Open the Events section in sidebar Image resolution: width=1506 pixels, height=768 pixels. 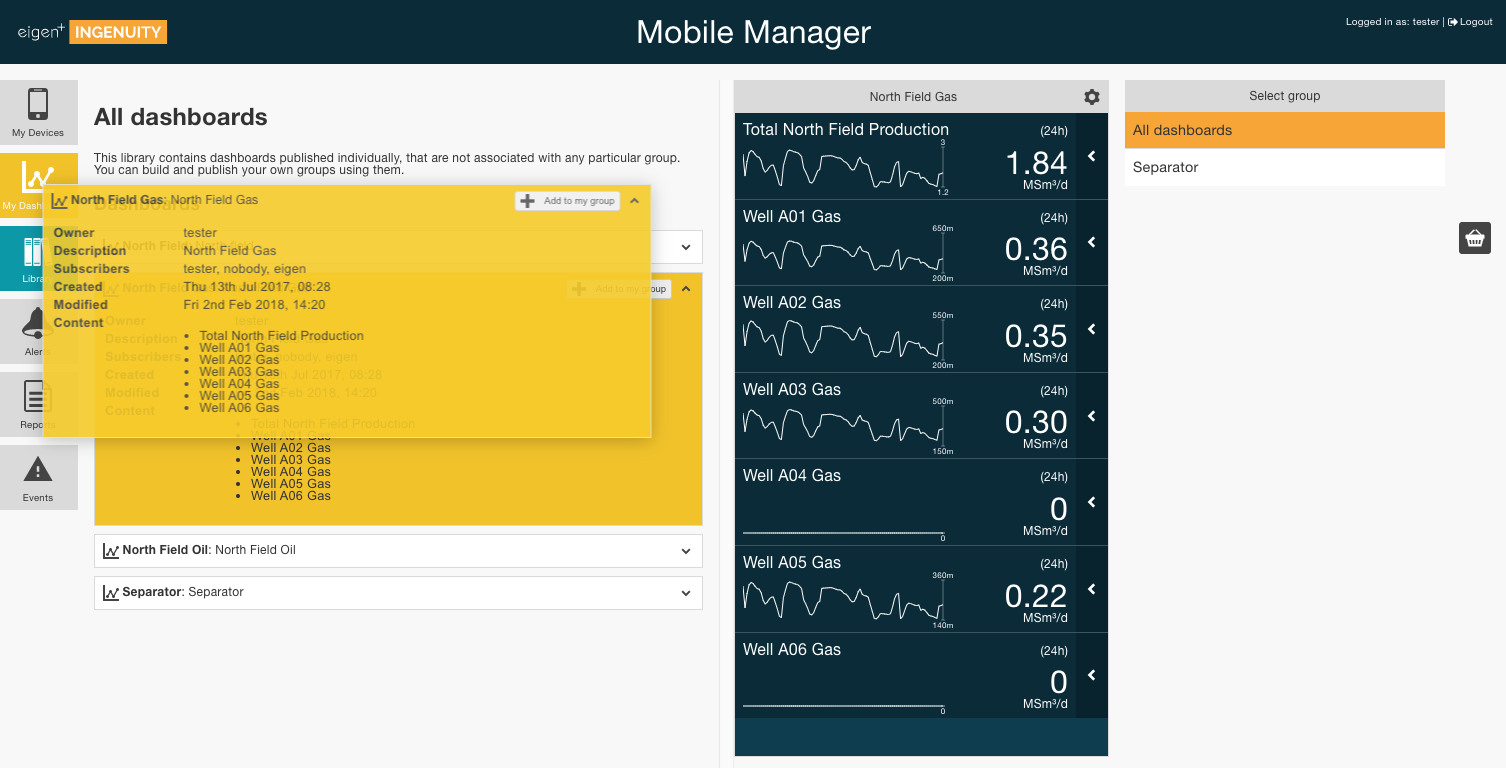[38, 477]
